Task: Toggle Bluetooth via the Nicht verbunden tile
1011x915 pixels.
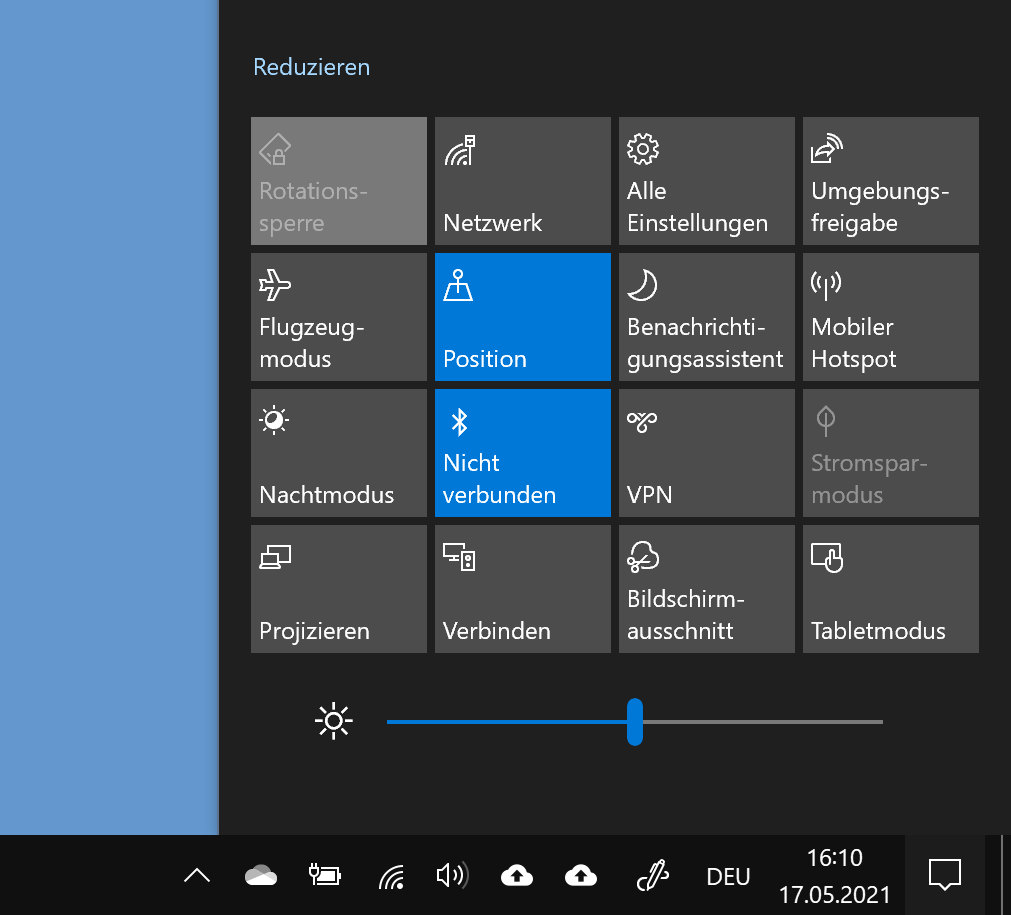Action: click(x=522, y=453)
